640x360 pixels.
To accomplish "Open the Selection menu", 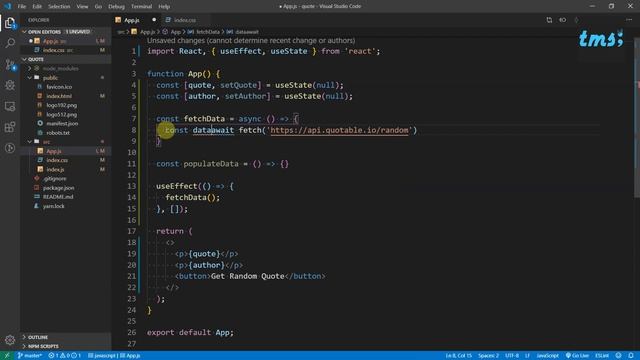I will (59, 7).
